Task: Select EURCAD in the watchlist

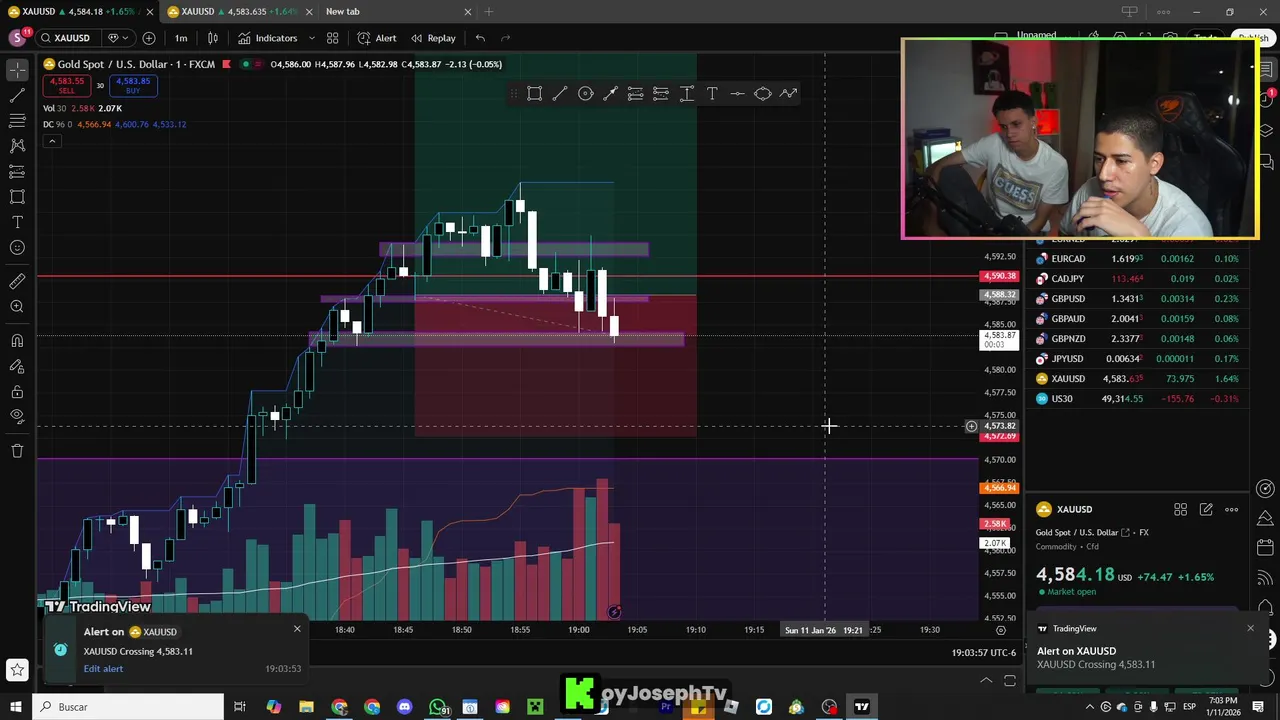Action: click(x=1138, y=259)
